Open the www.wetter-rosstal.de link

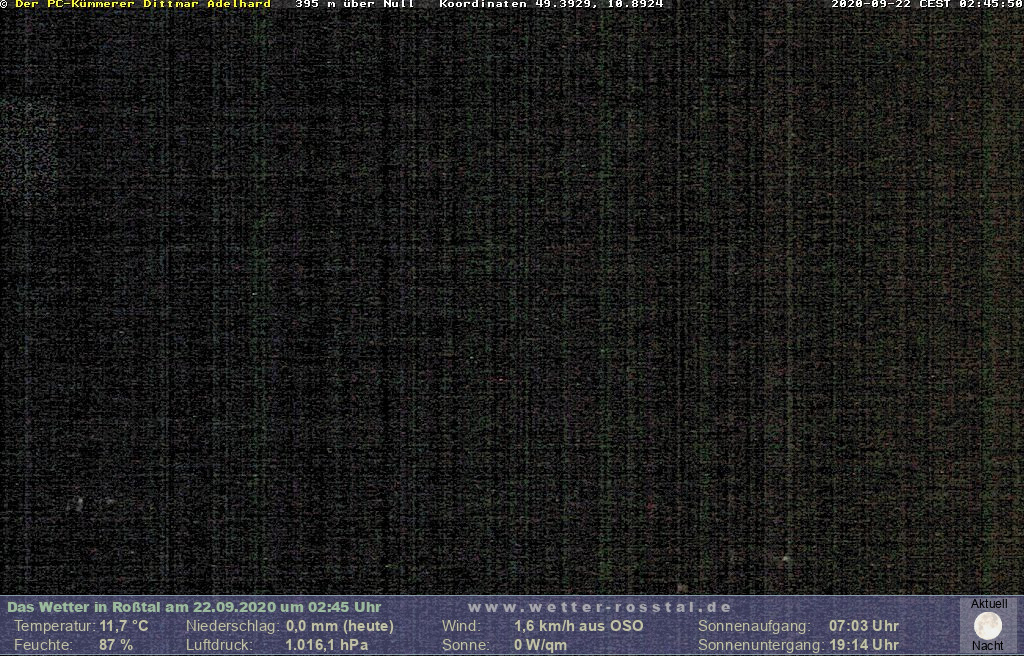[x=599, y=607]
